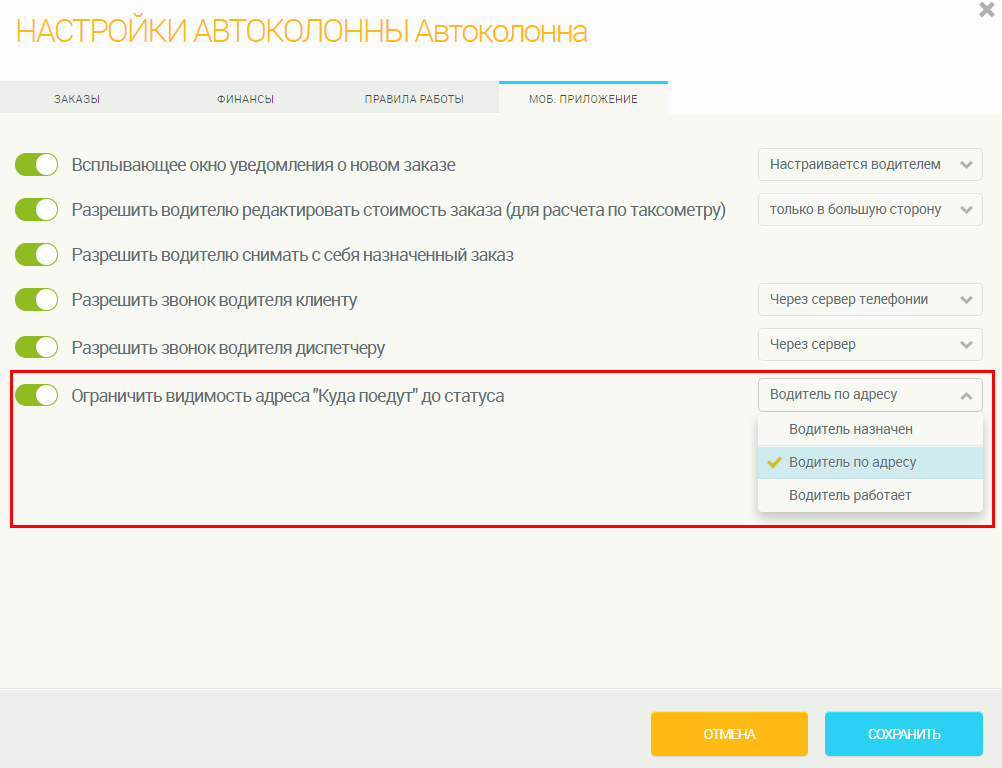Disable driver editing of order cost
This screenshot has width=1002, height=768.
coord(37,210)
